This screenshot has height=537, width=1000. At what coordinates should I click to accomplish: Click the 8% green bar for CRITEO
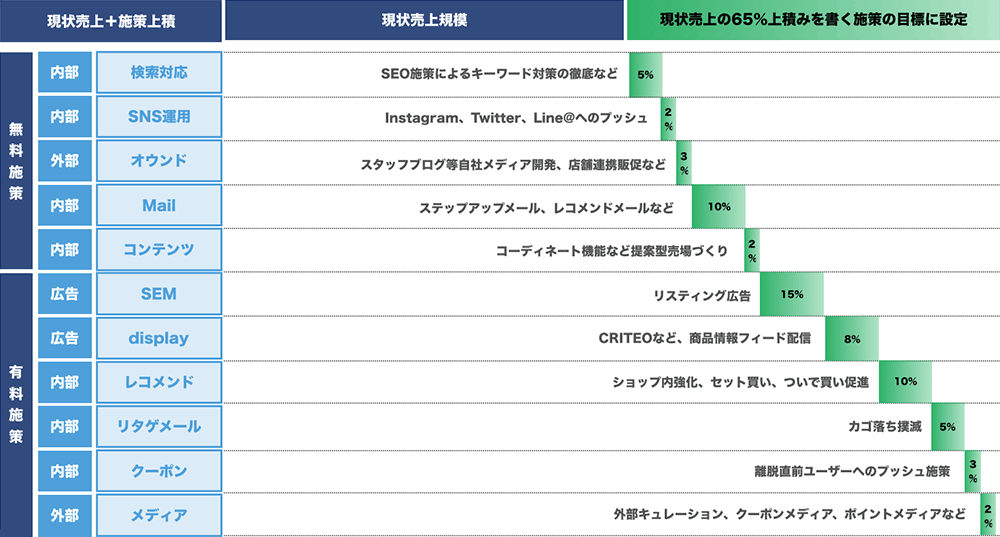pyautogui.click(x=851, y=339)
